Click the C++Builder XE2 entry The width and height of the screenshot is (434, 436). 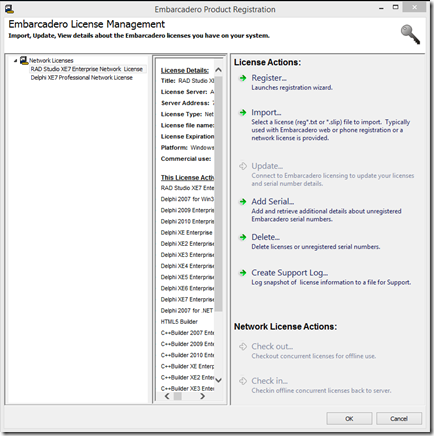pyautogui.click(x=187, y=377)
